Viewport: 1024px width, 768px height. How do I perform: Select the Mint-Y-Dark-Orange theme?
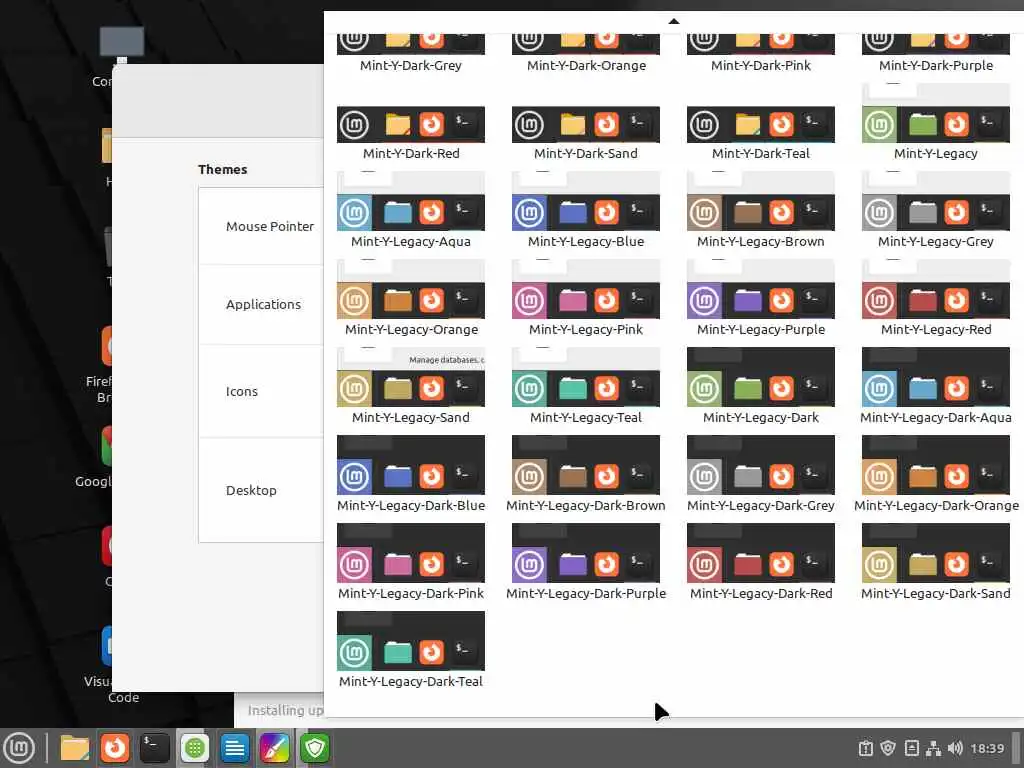point(586,52)
